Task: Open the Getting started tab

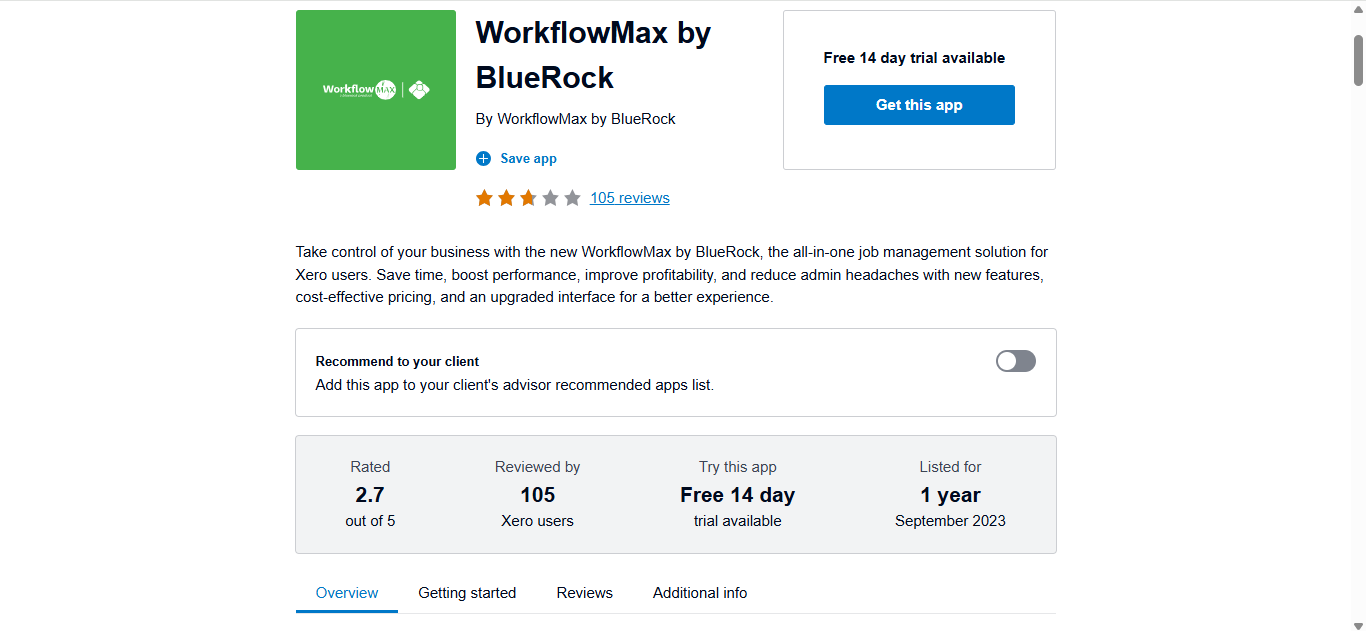Action: point(467,592)
